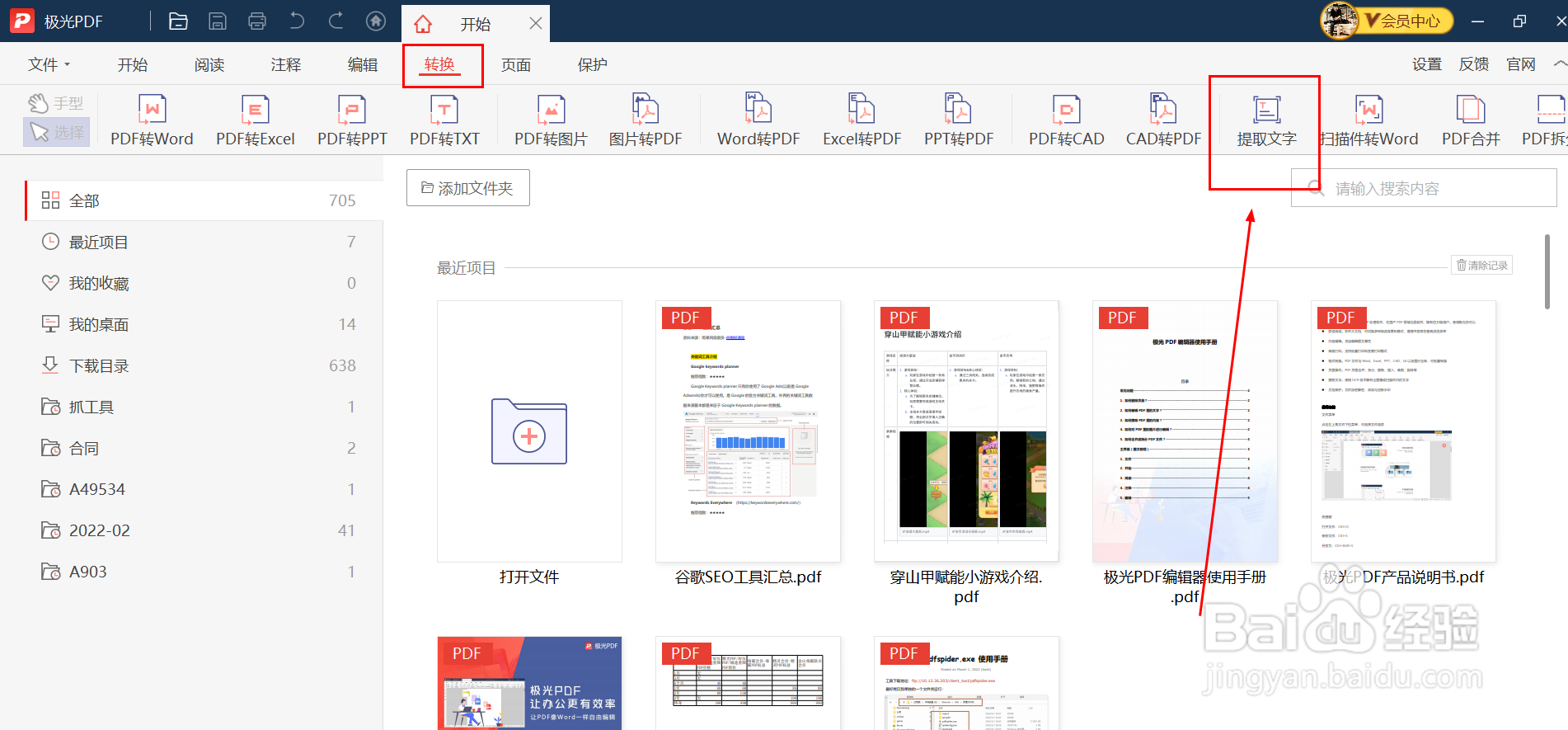Open 穿山甲赋能小游戏介绍.pdf thumbnail
Screen dimensions: 1568x730
pyautogui.click(x=966, y=431)
